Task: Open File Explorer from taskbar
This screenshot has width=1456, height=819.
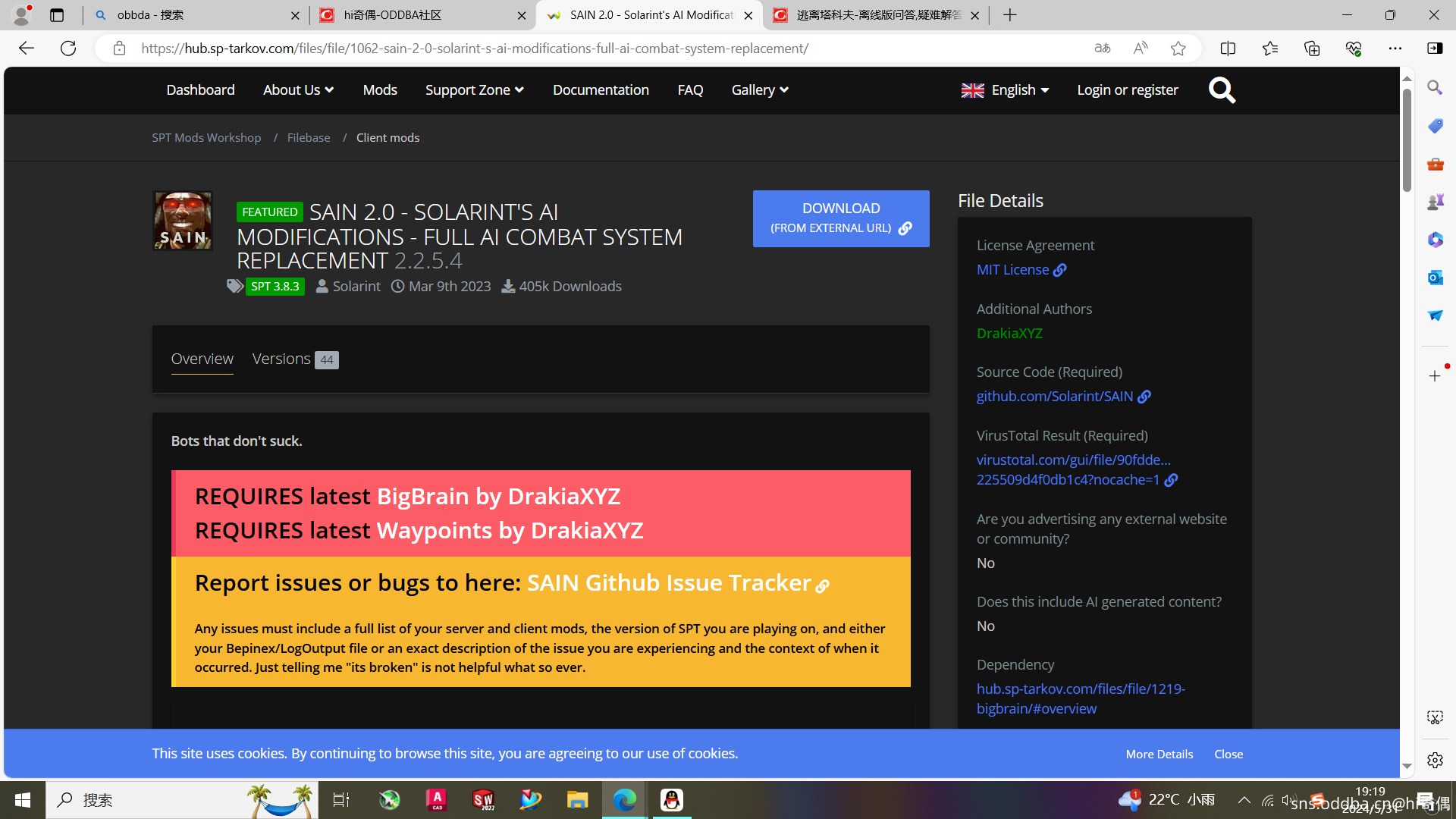Action: pyautogui.click(x=577, y=800)
